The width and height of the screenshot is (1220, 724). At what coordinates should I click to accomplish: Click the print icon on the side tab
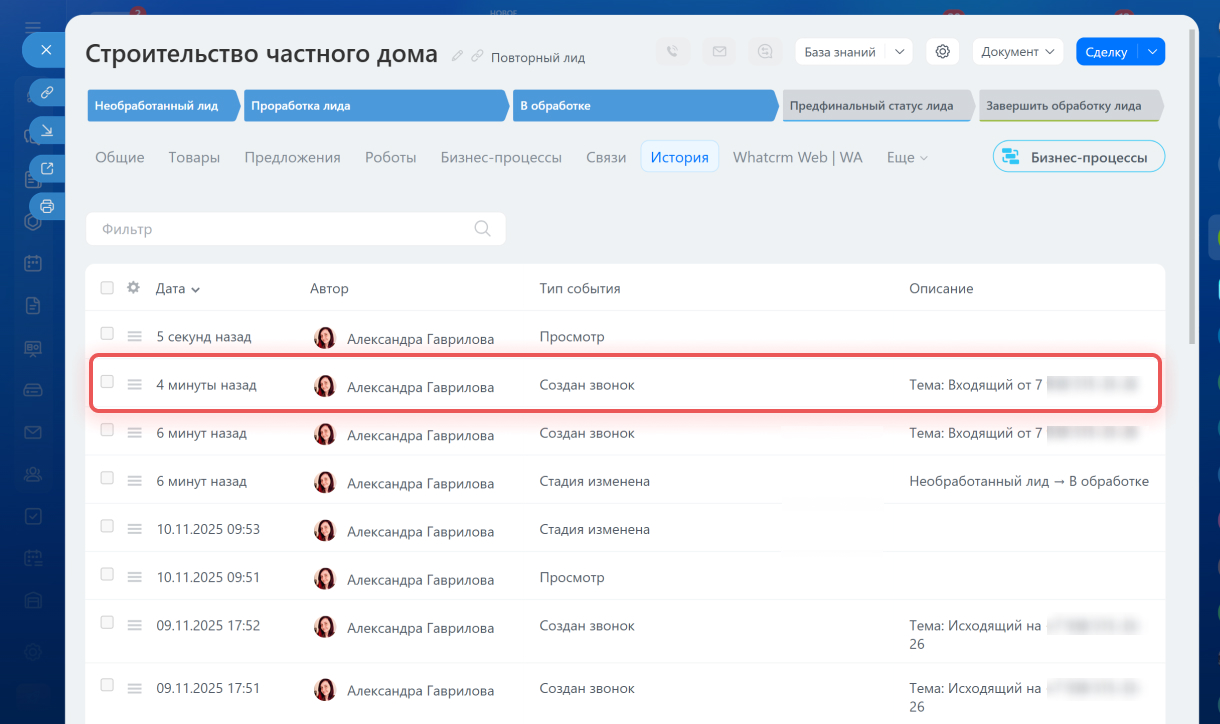coord(46,206)
